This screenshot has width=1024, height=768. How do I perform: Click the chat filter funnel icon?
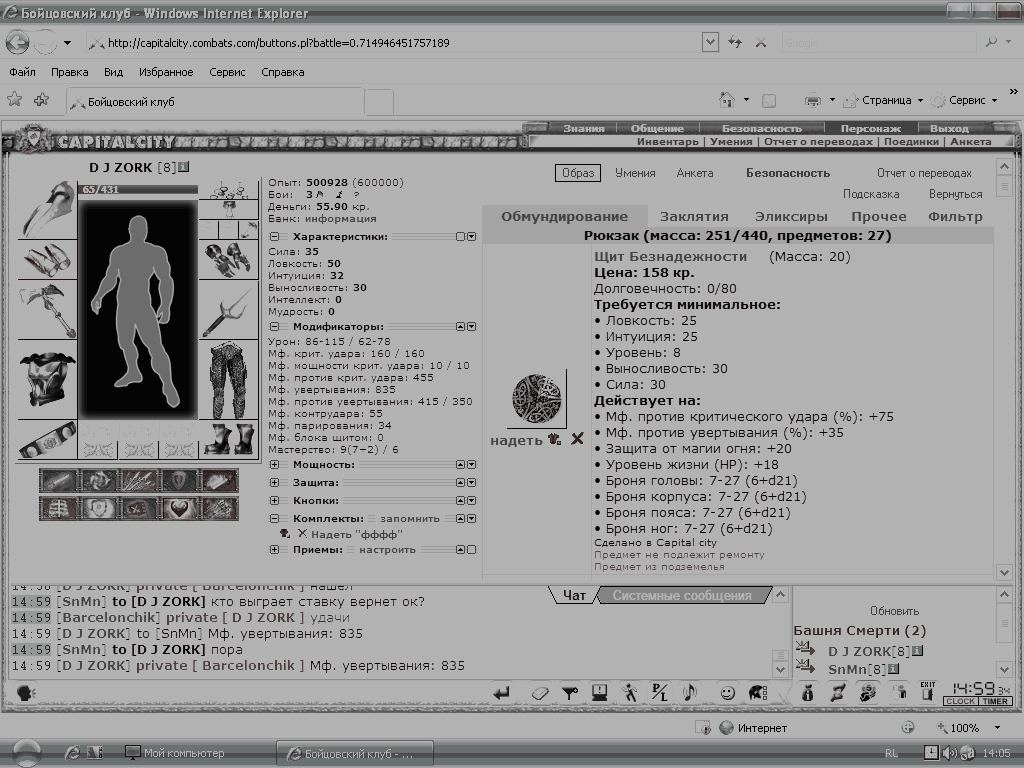[x=569, y=693]
